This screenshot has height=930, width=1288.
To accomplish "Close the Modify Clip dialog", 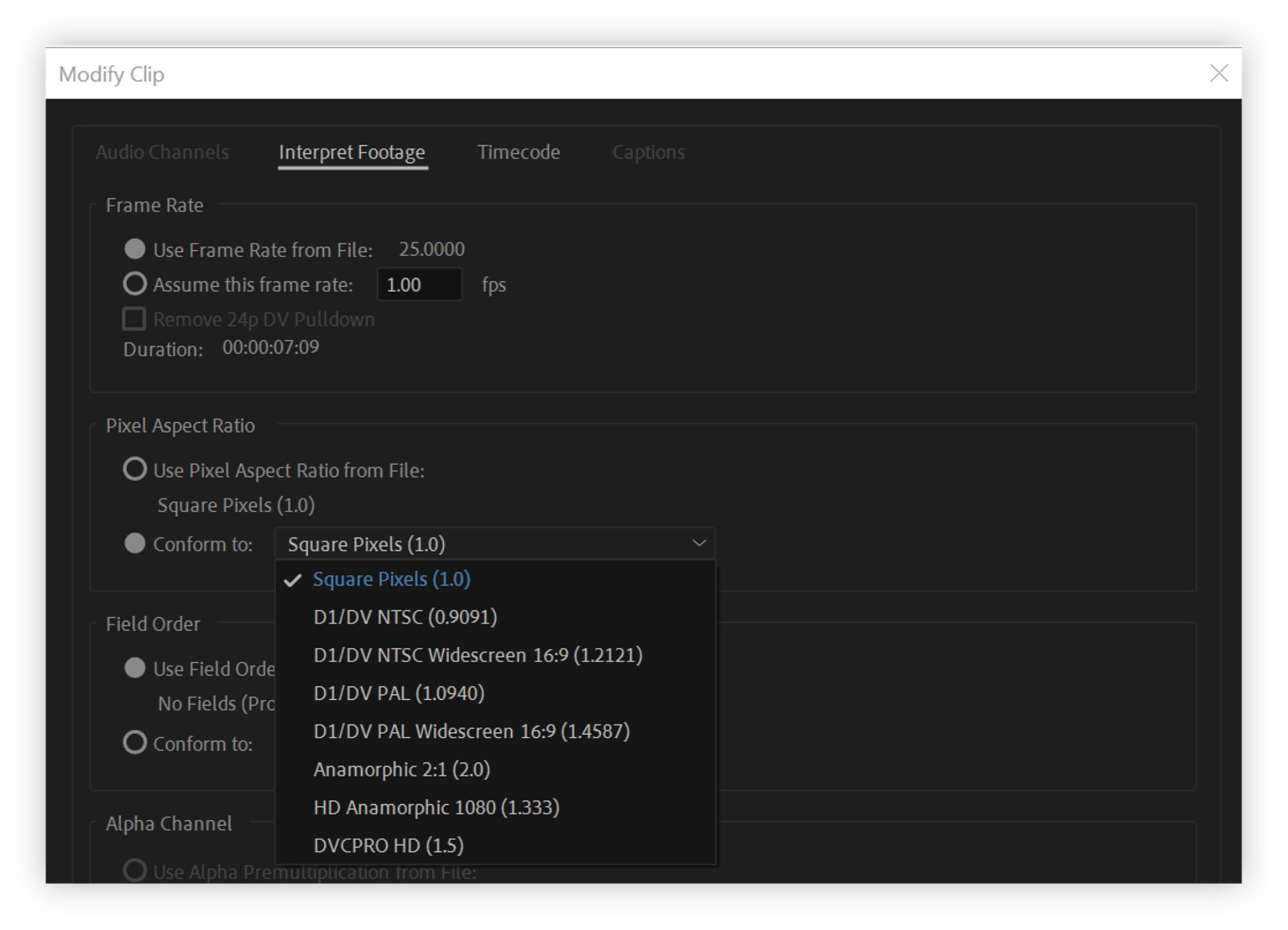I will (1218, 73).
